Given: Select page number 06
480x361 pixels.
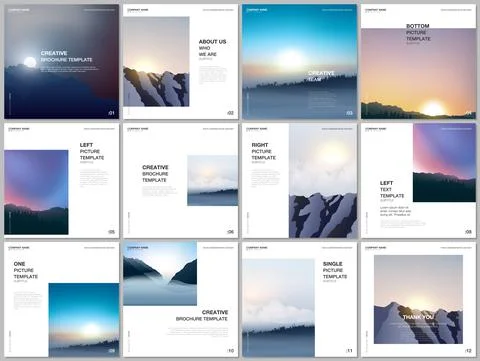Looking at the screenshot, I should coord(230,232).
